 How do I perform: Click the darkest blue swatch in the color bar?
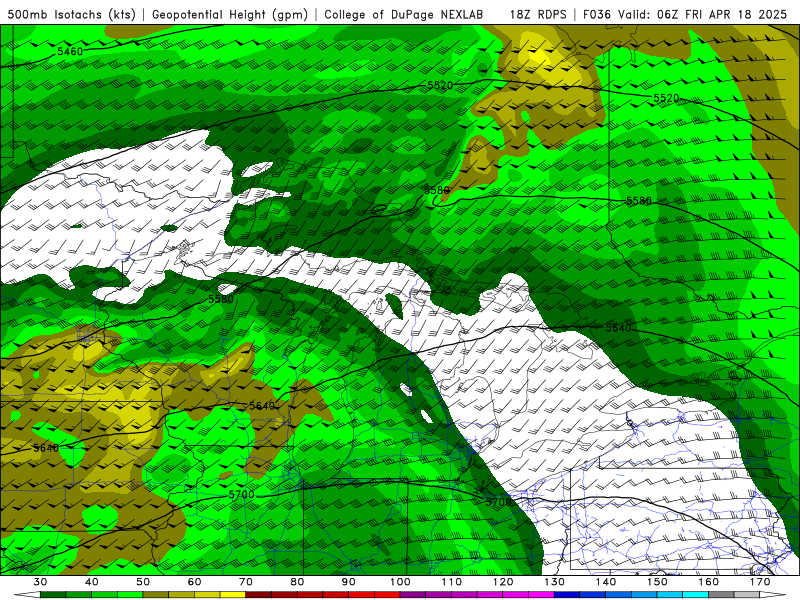tap(567, 595)
